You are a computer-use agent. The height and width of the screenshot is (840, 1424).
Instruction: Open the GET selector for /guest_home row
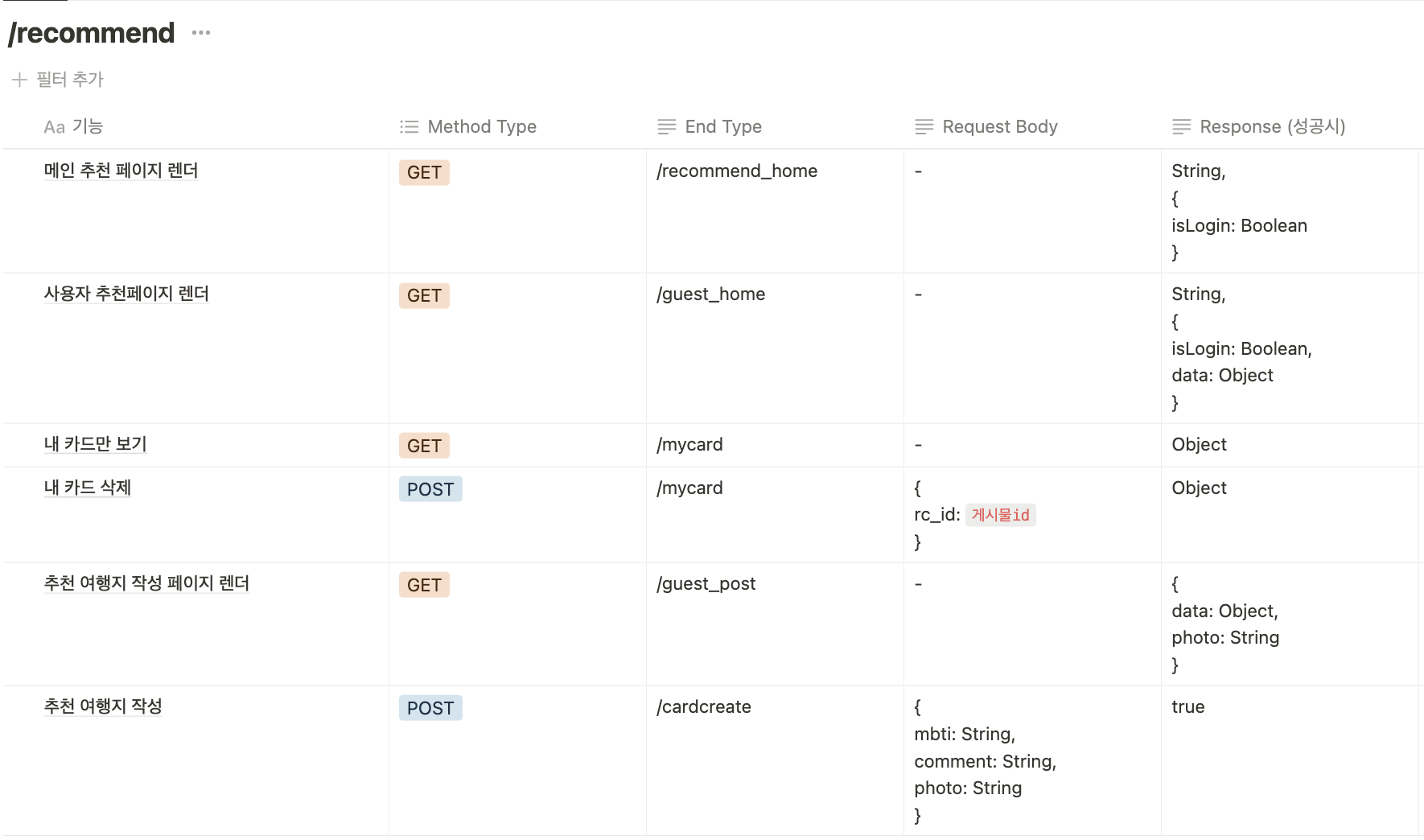pos(424,295)
